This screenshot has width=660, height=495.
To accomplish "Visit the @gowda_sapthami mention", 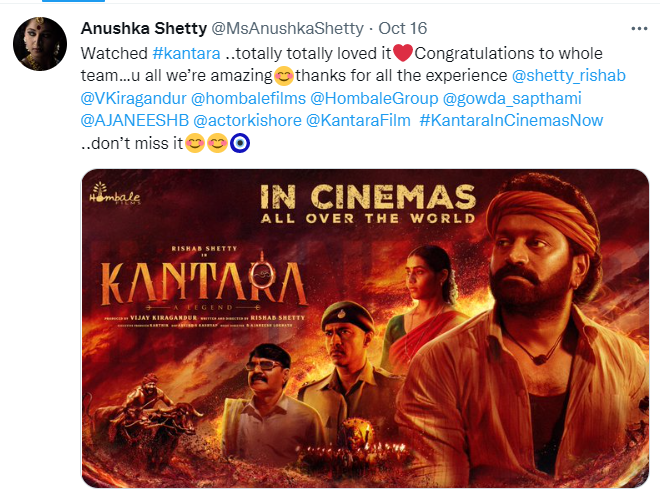I will (512, 98).
